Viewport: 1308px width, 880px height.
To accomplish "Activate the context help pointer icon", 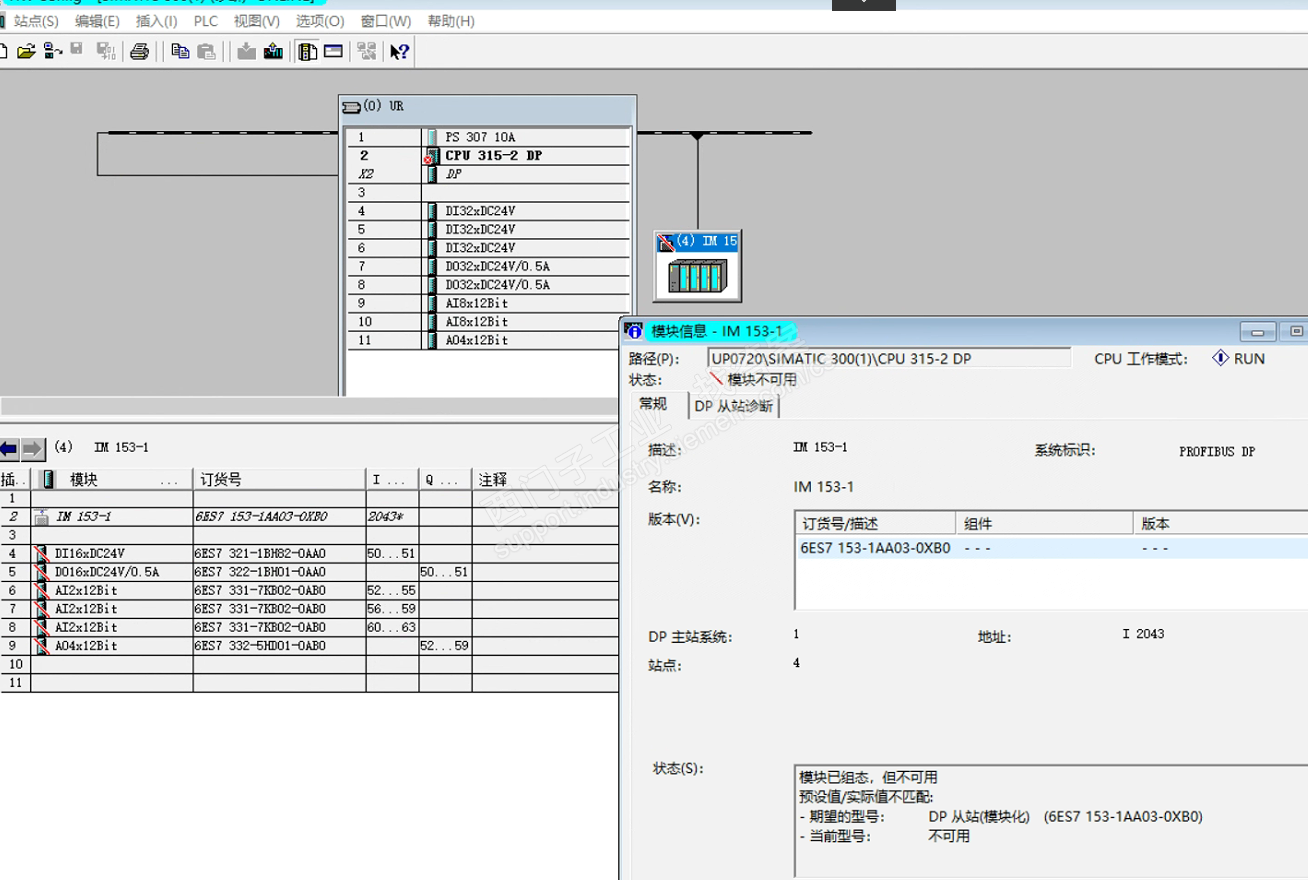I will (x=399, y=51).
